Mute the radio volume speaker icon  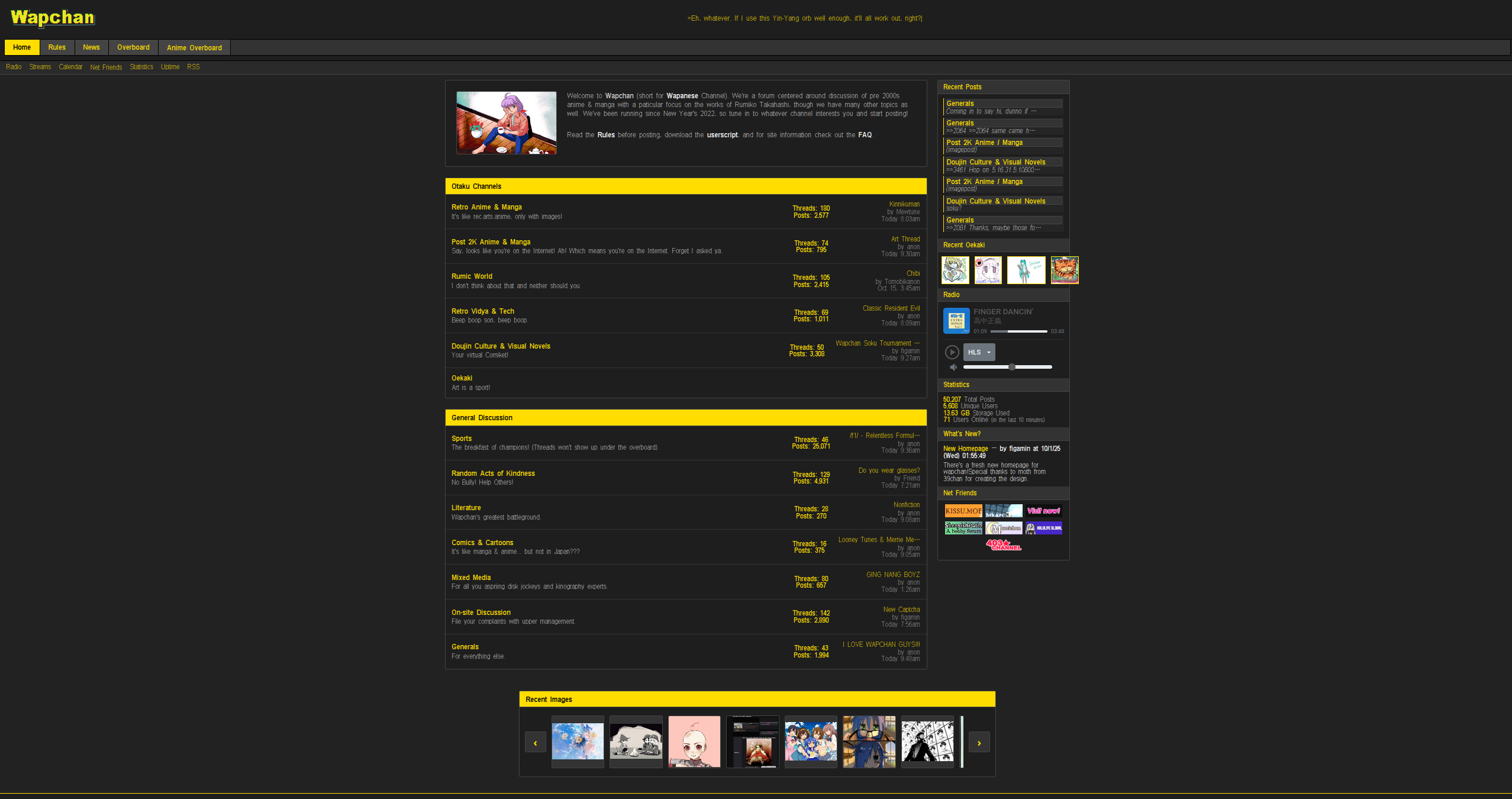coord(953,367)
